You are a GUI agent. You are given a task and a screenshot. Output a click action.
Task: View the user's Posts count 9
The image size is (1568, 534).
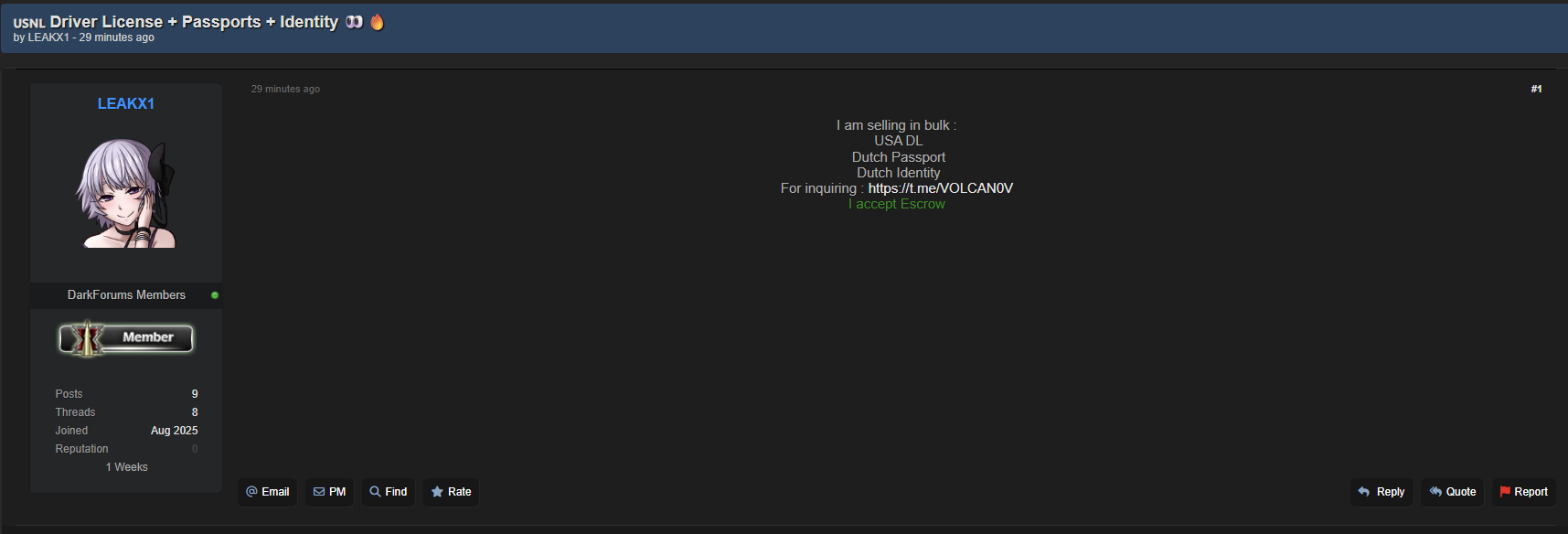tap(195, 394)
